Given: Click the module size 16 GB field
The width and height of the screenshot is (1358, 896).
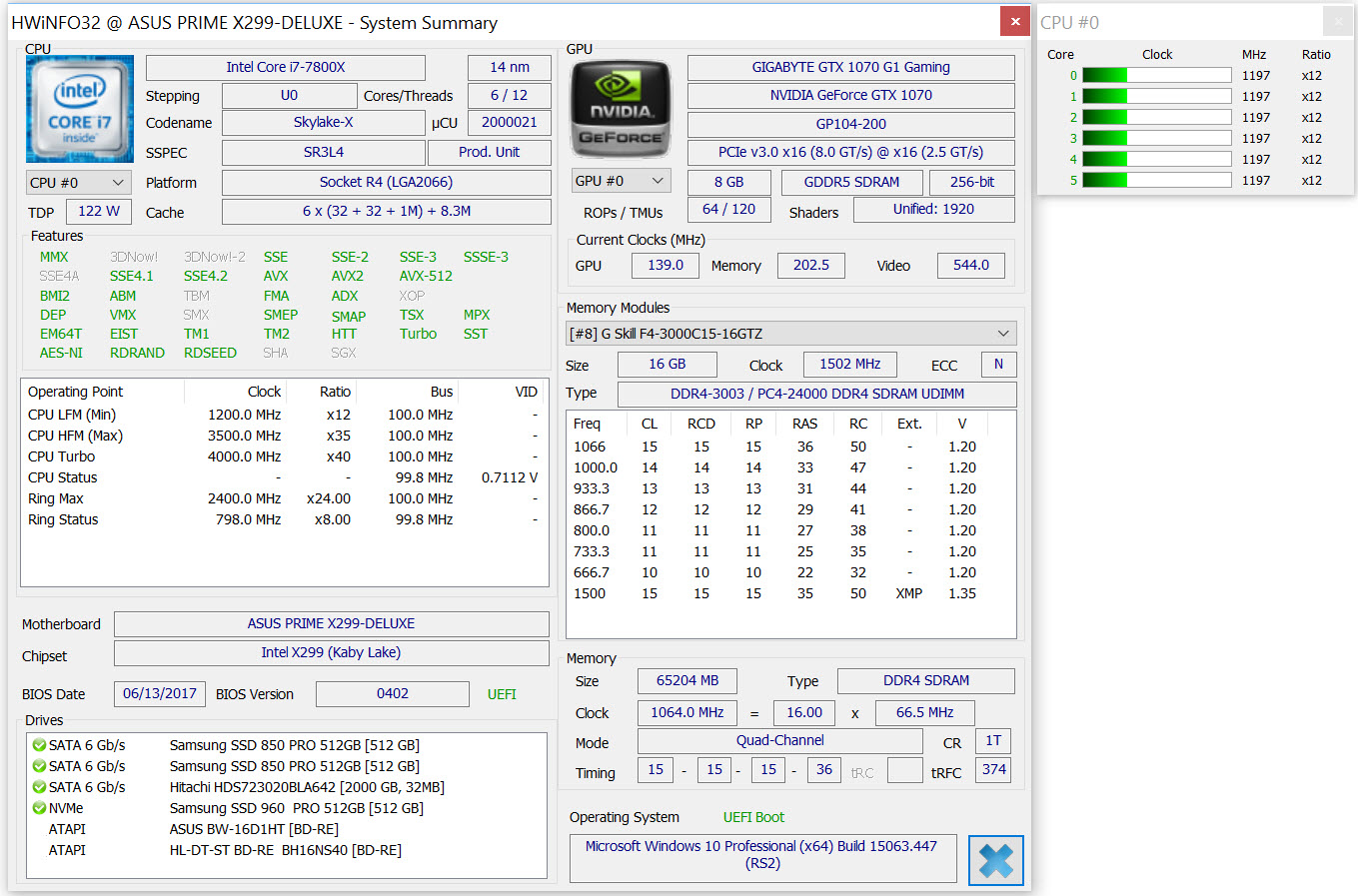Looking at the screenshot, I should [x=668, y=364].
